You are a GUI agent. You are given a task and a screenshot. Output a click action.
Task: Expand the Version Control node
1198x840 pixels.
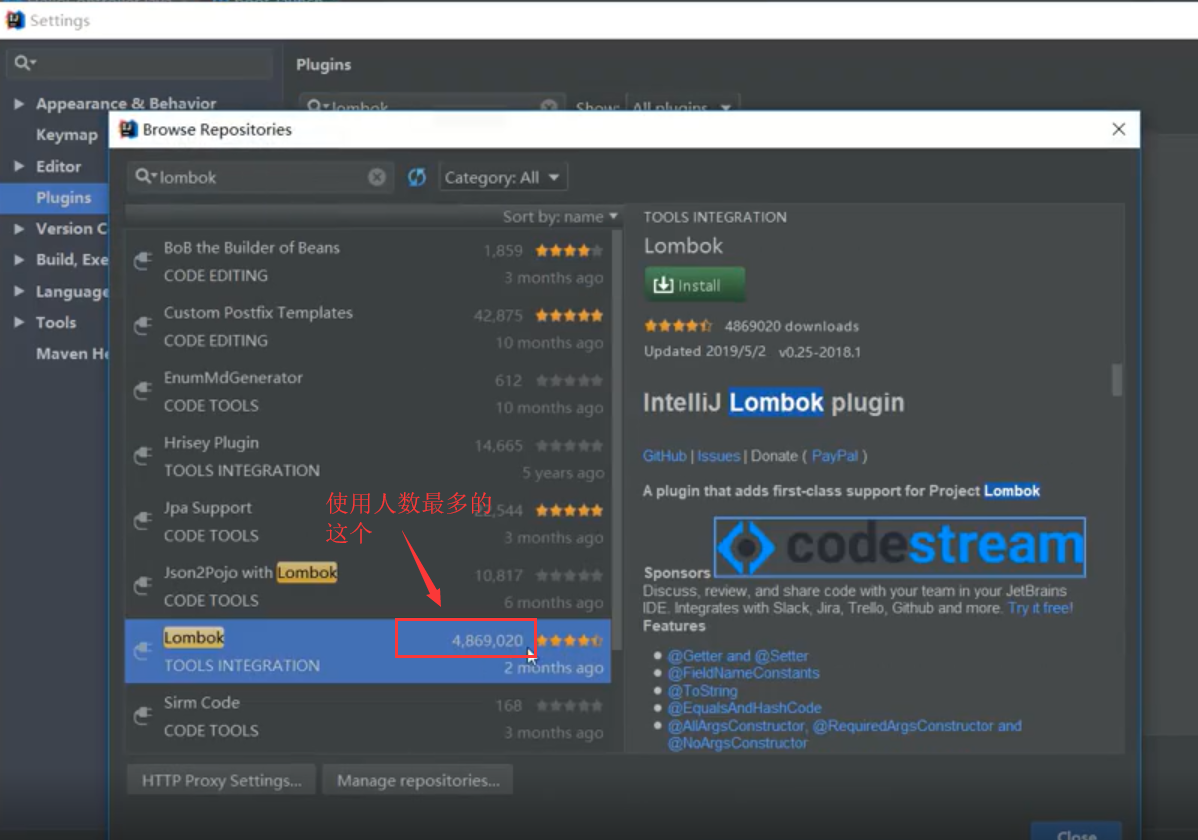19,229
